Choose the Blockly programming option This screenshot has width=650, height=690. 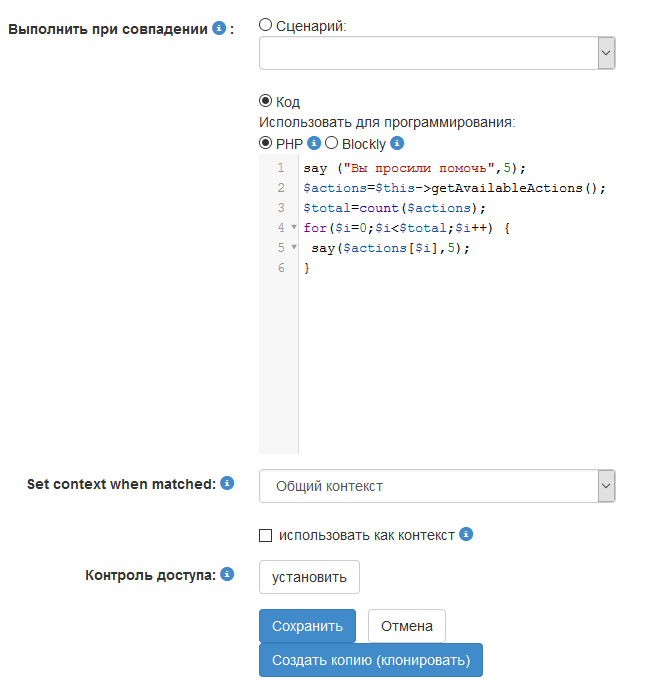pyautogui.click(x=332, y=143)
